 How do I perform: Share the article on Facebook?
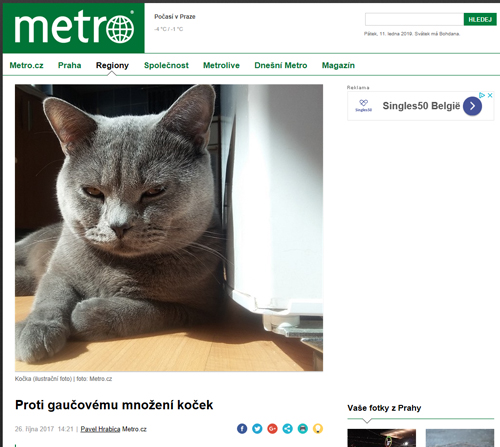(242, 428)
